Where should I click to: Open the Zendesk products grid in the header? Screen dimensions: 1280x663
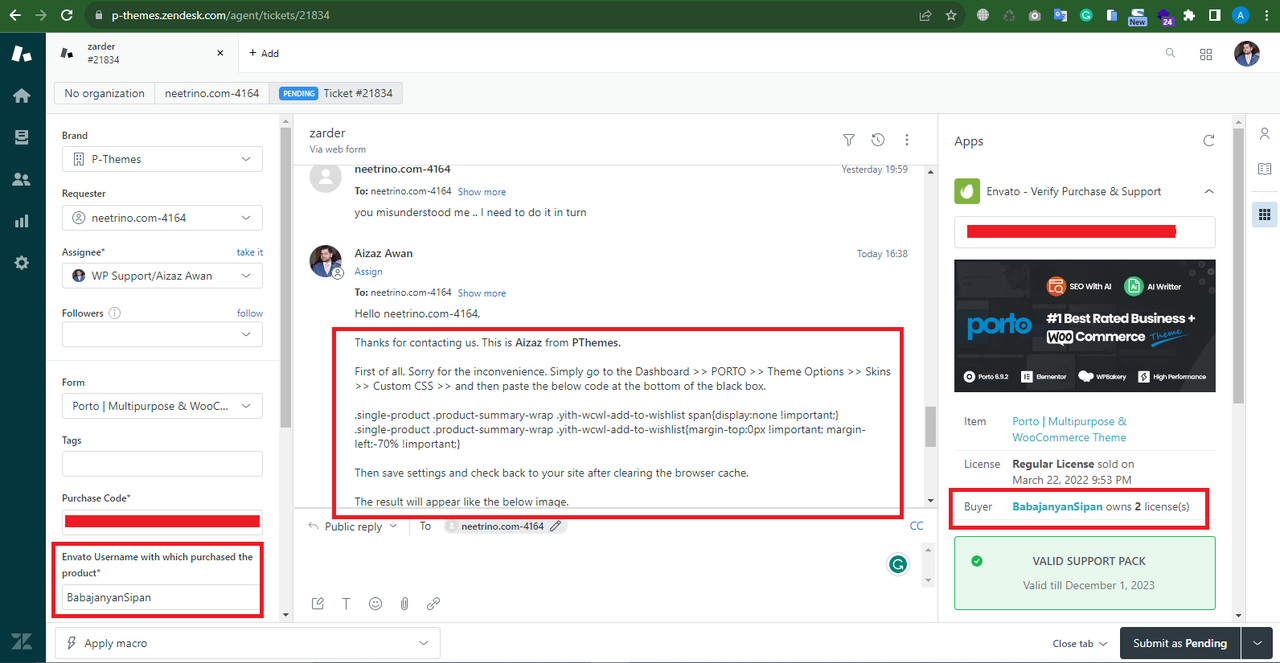[1206, 54]
